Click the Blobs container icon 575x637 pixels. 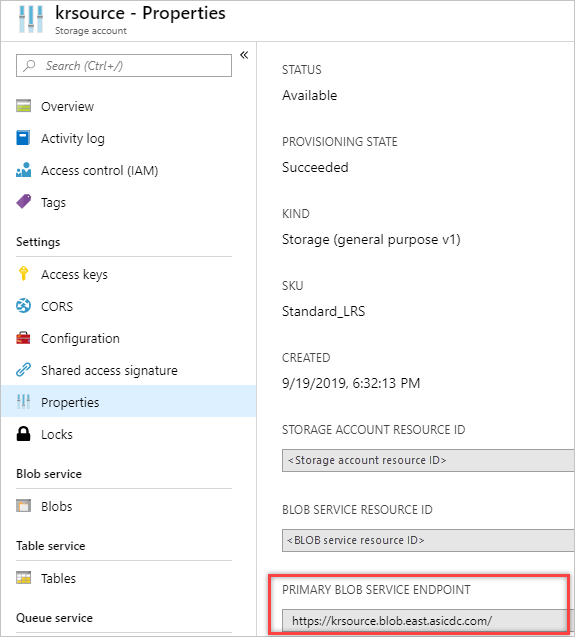24,506
